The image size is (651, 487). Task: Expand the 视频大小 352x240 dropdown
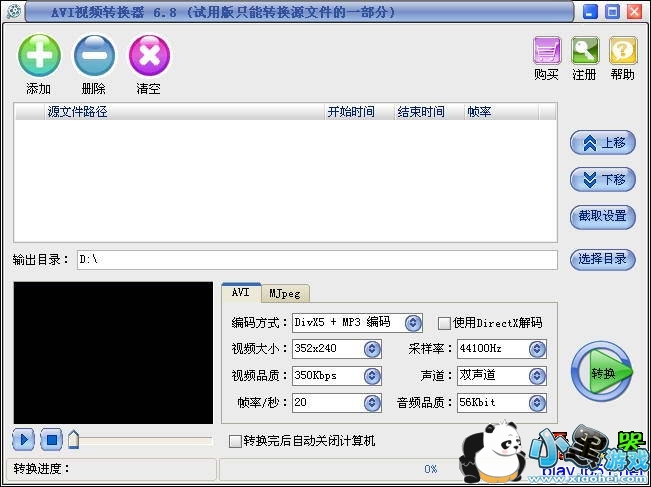(372, 349)
